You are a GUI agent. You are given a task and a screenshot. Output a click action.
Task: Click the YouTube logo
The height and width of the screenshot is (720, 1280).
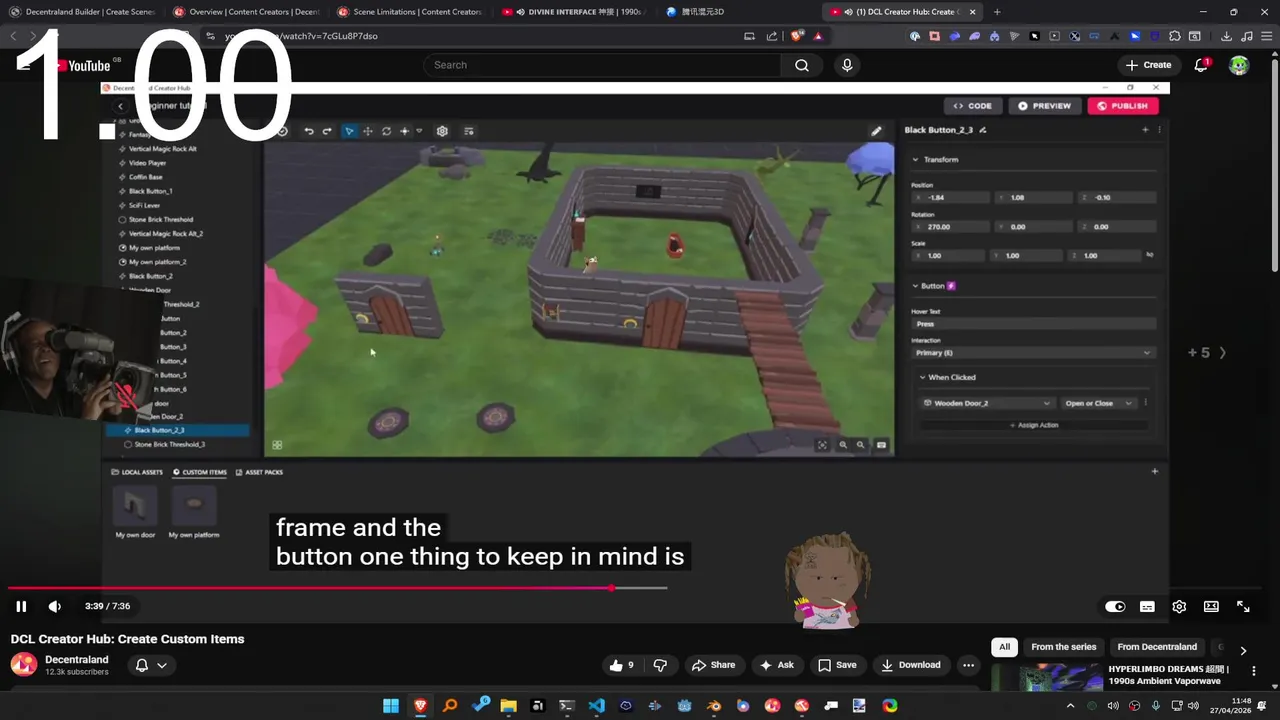coord(82,65)
